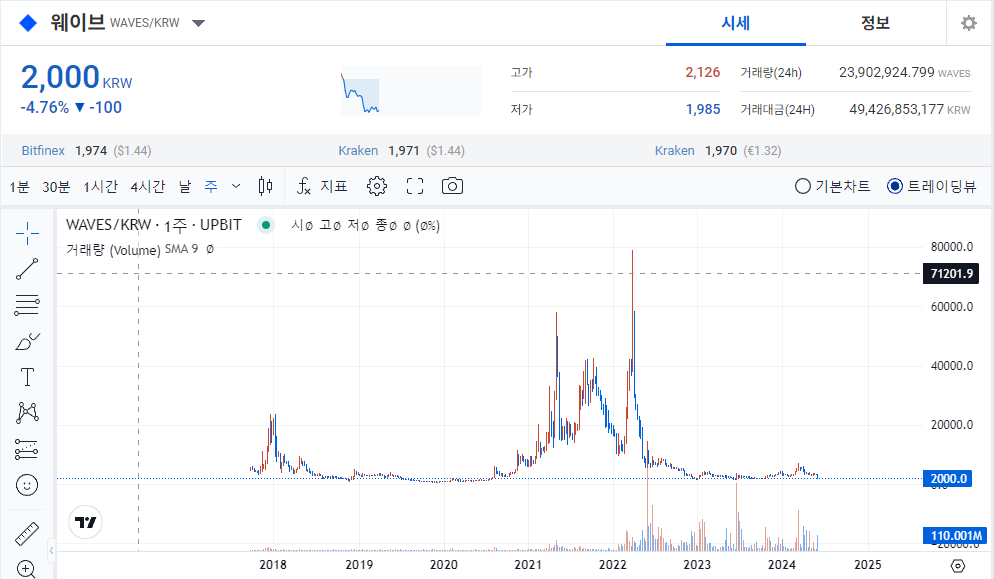Click the 110.001M volume label

click(x=955, y=536)
